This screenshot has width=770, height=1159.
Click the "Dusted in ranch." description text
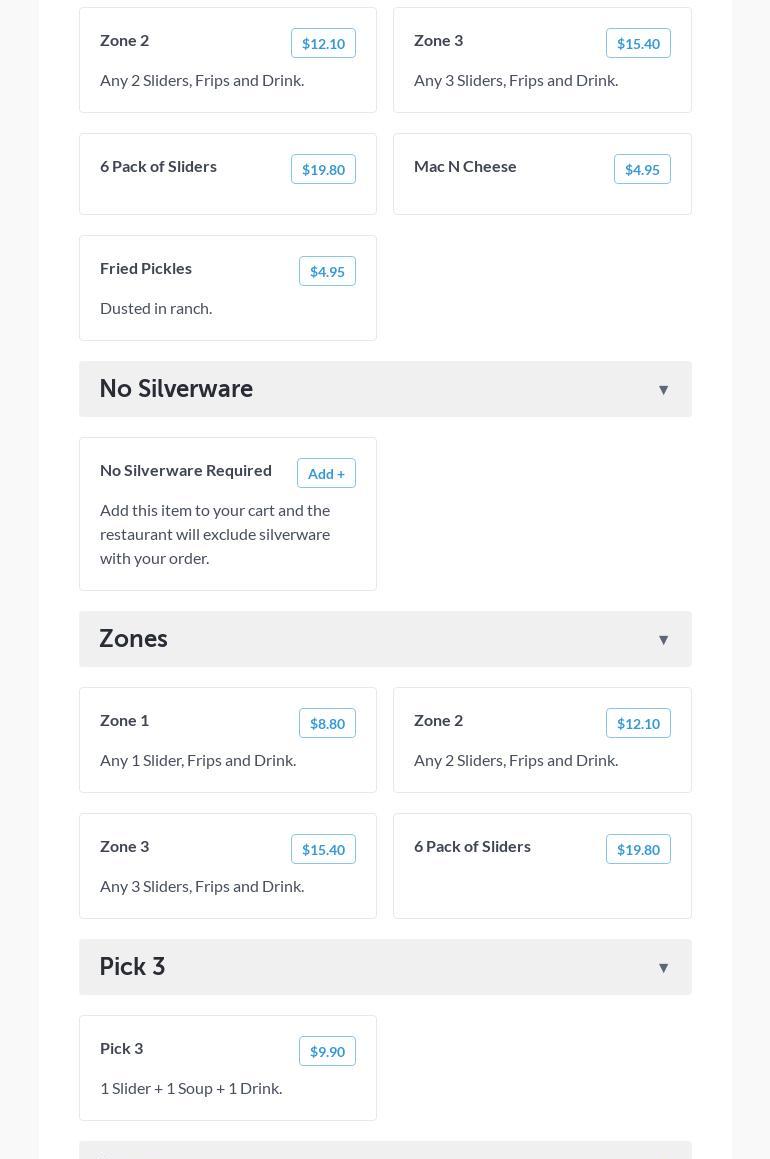156,308
